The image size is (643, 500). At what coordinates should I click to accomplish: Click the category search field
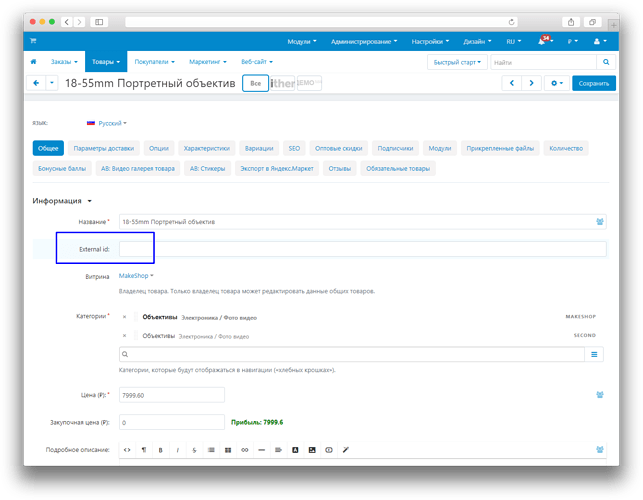click(x=352, y=354)
